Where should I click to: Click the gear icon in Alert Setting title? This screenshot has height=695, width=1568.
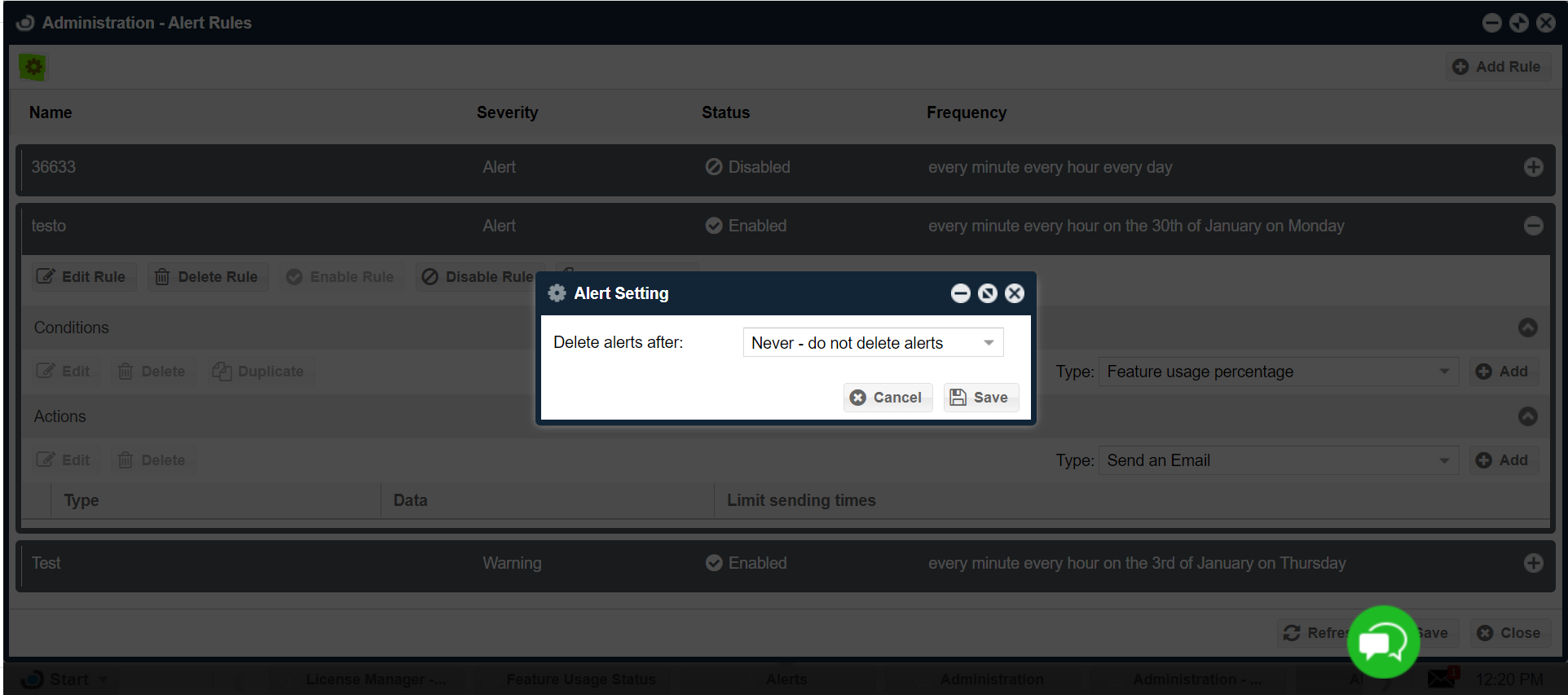pyautogui.click(x=557, y=293)
